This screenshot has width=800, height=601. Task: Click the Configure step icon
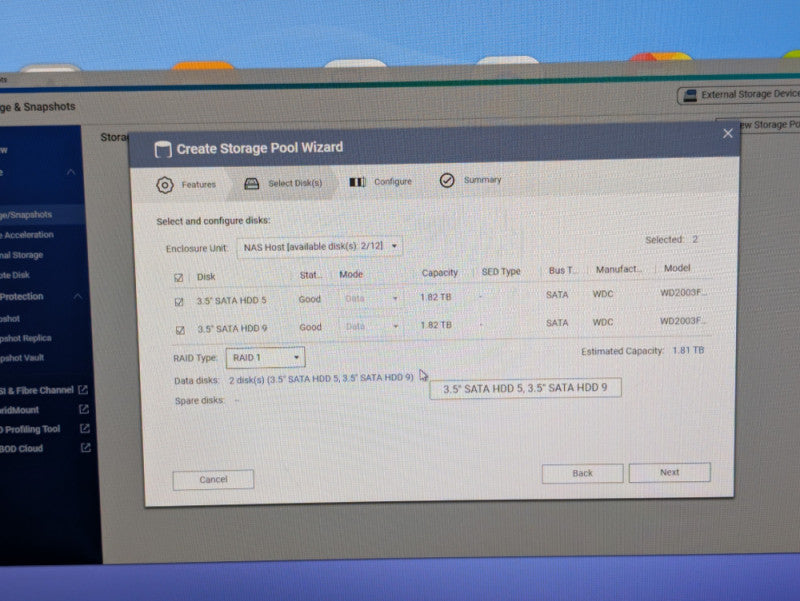coord(357,182)
